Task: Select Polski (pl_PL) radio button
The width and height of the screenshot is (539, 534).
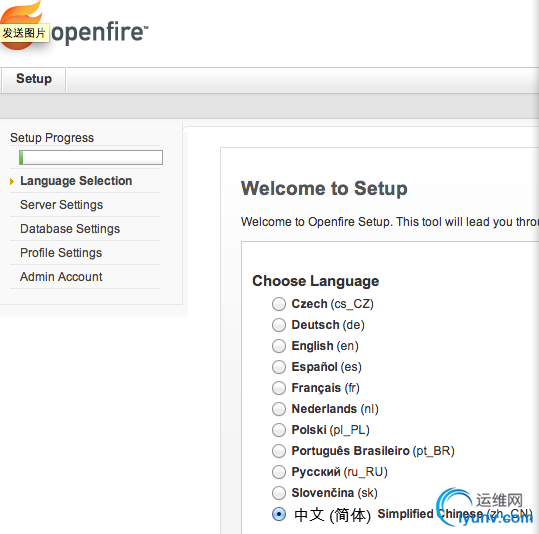Action: pos(279,430)
